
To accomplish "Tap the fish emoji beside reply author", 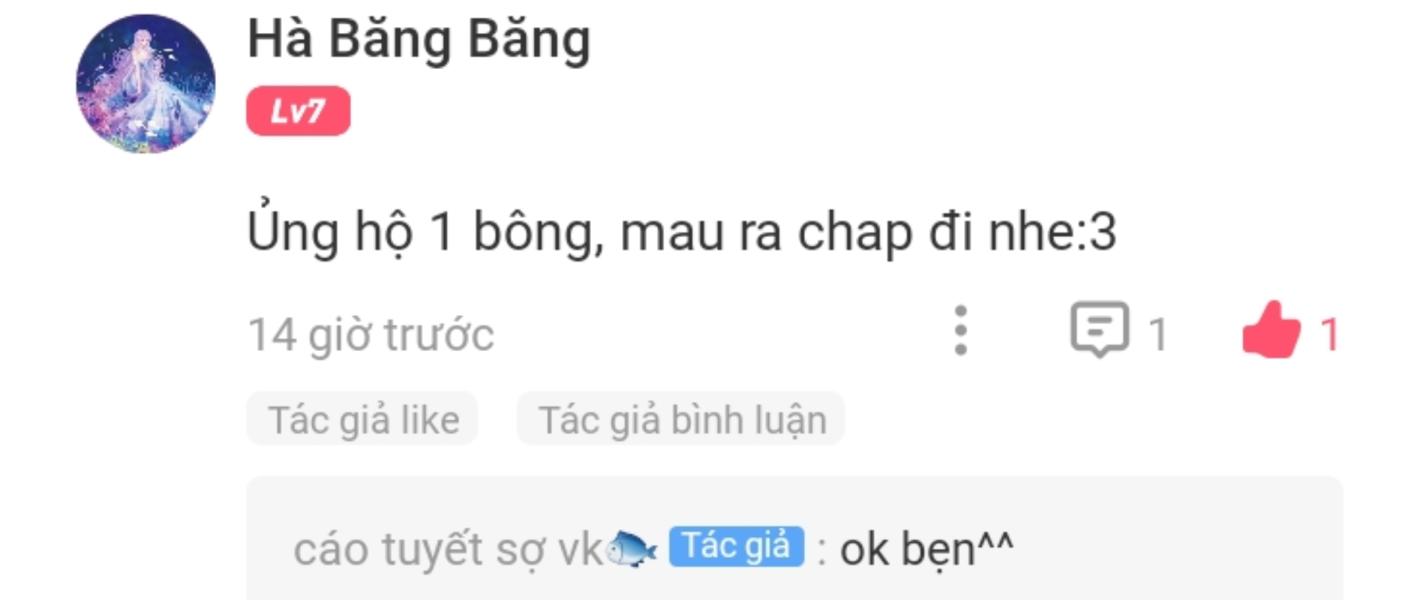I will 632,549.
